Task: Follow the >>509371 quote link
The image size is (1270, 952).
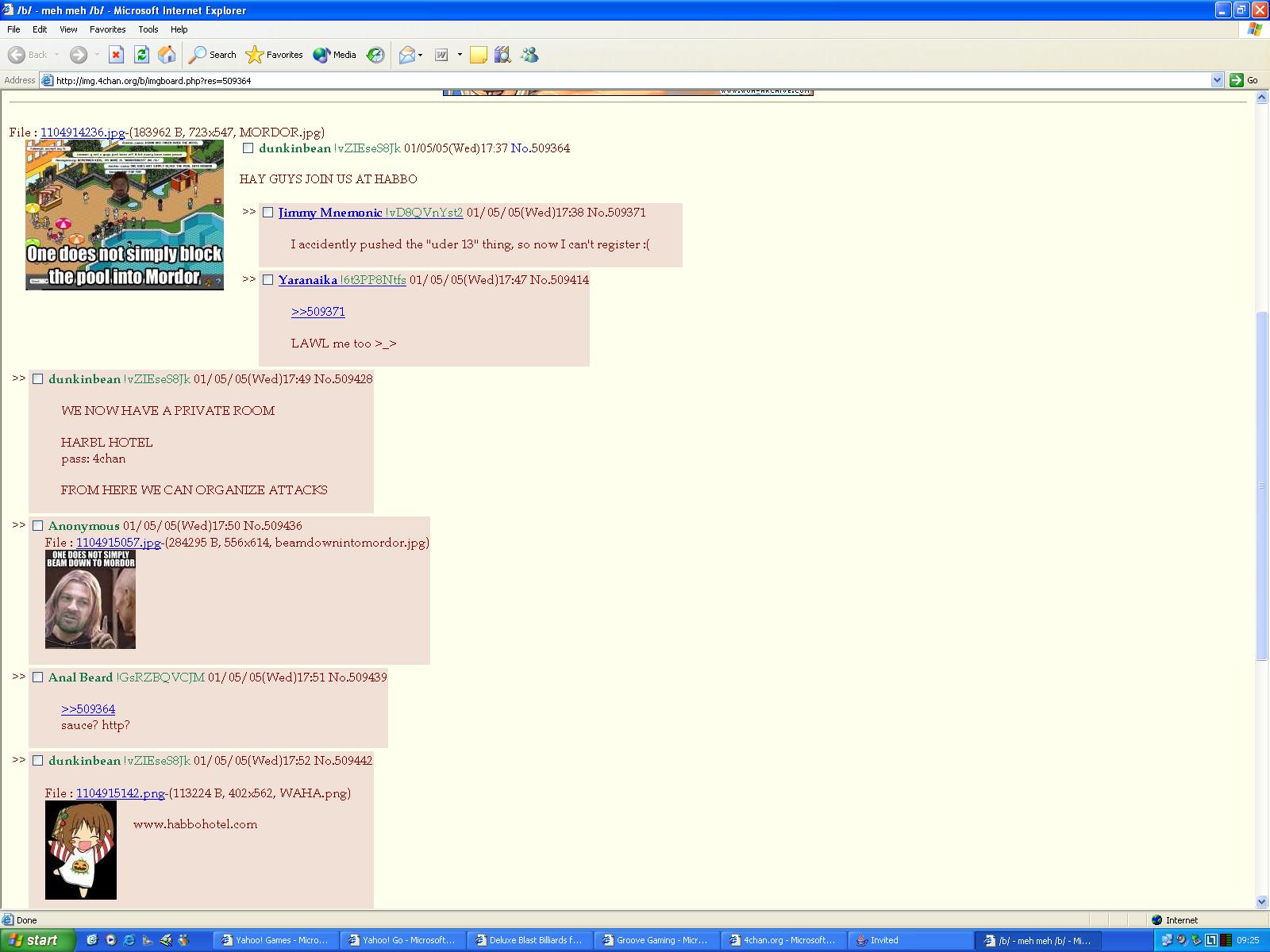Action: pos(318,312)
